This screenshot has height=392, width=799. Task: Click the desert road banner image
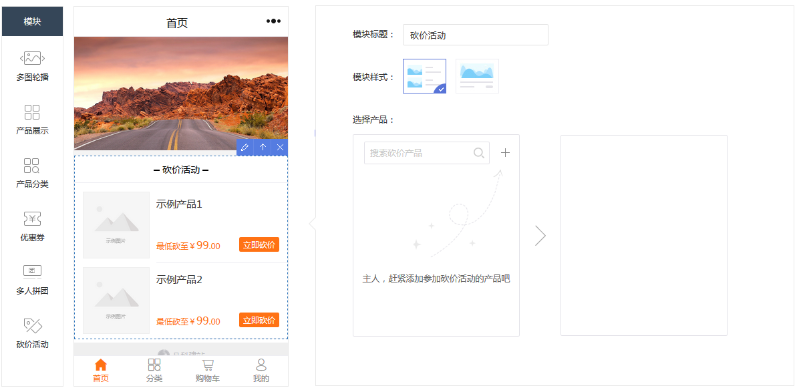click(x=181, y=93)
